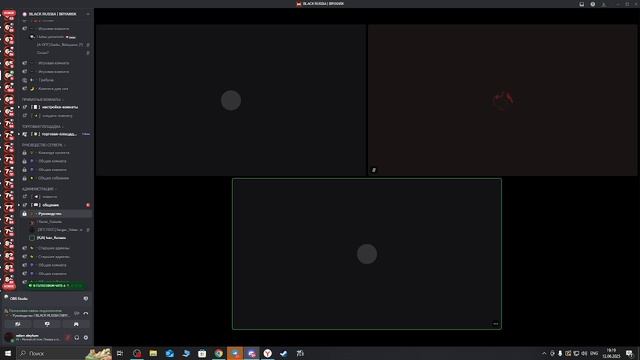The image size is (640, 360).
Task: Switch ENG input language in tray
Action: pyautogui.click(x=594, y=353)
